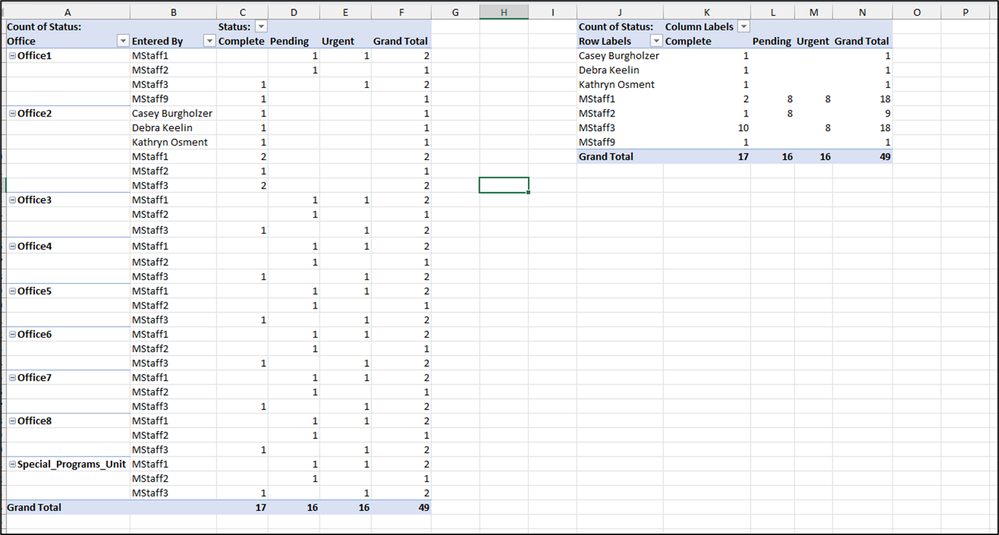Click the 'Complete' header in column C
Screen dimensions: 999x535
point(242,41)
